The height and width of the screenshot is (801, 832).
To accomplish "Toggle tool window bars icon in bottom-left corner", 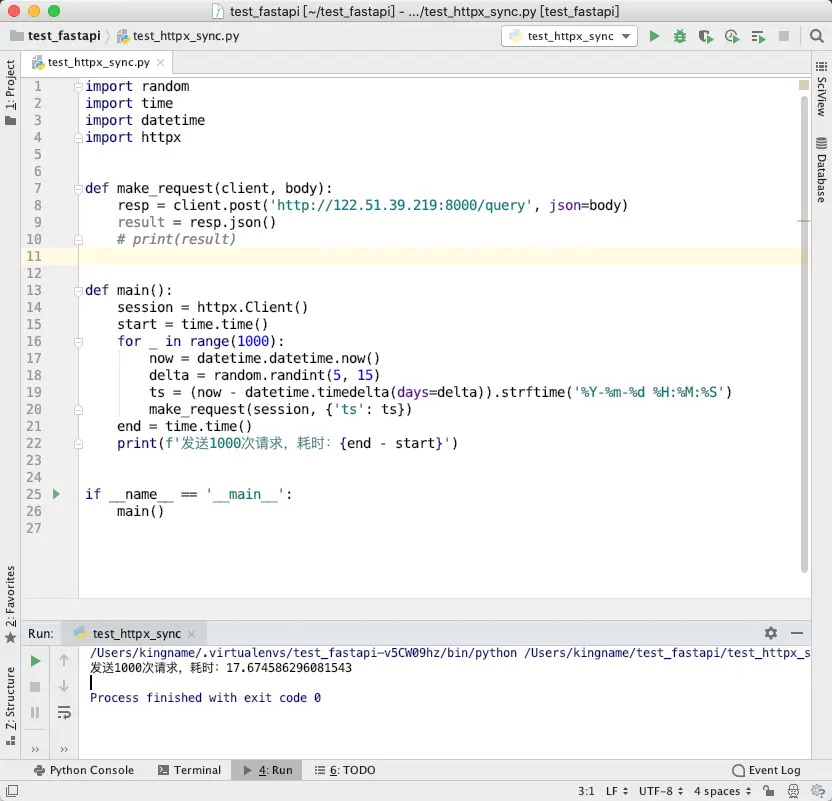I will [12, 791].
